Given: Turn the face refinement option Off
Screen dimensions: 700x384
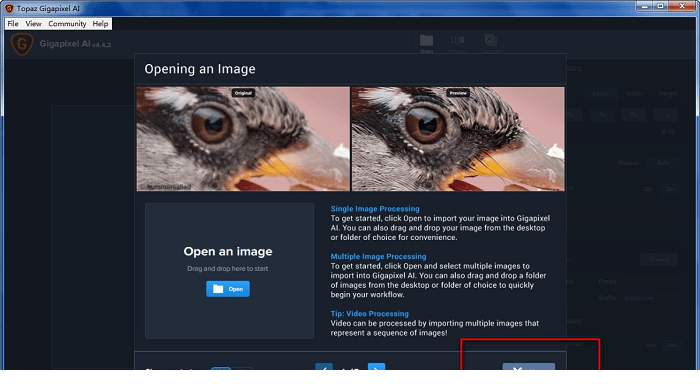Looking at the screenshot, I should coord(648,189).
